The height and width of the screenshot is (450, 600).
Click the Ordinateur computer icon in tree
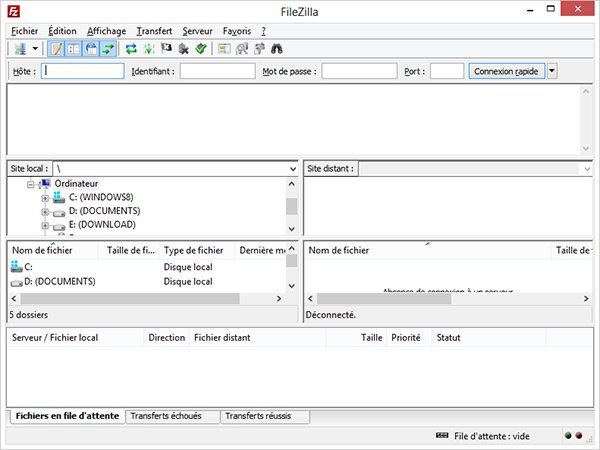tap(45, 184)
